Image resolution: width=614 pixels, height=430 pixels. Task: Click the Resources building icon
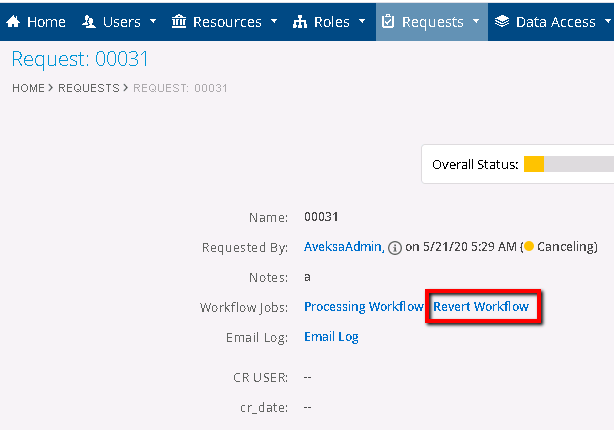coord(179,21)
